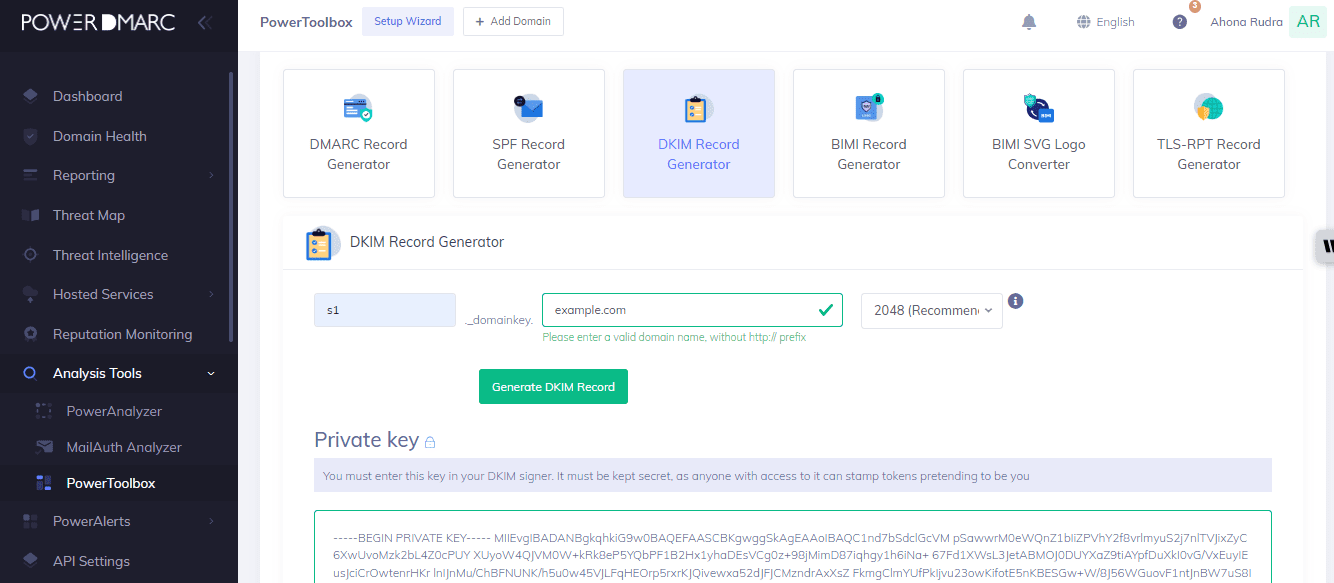1334x583 pixels.
Task: Collapse the sidebar with double-chevron icon
Action: click(204, 22)
